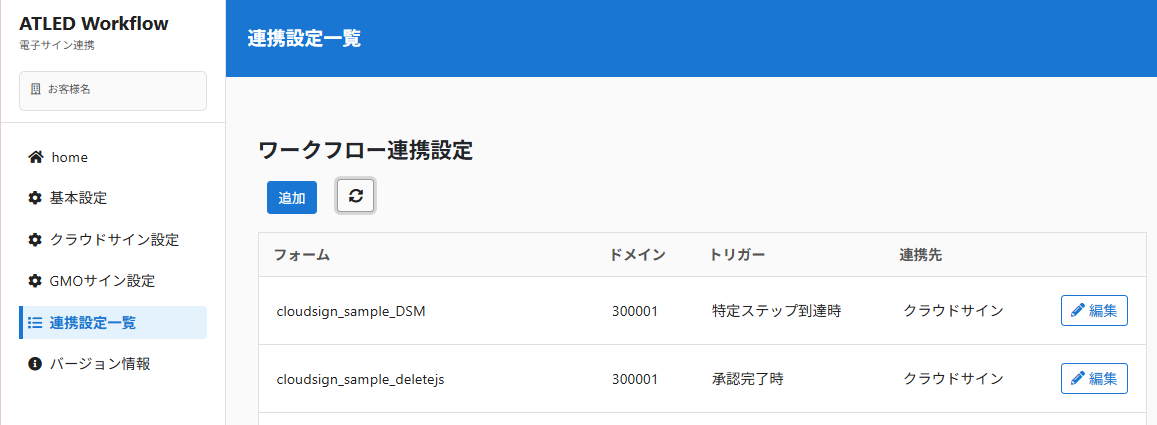Click the ドメイン column header
Image resolution: width=1157 pixels, height=425 pixels.
[x=638, y=255]
